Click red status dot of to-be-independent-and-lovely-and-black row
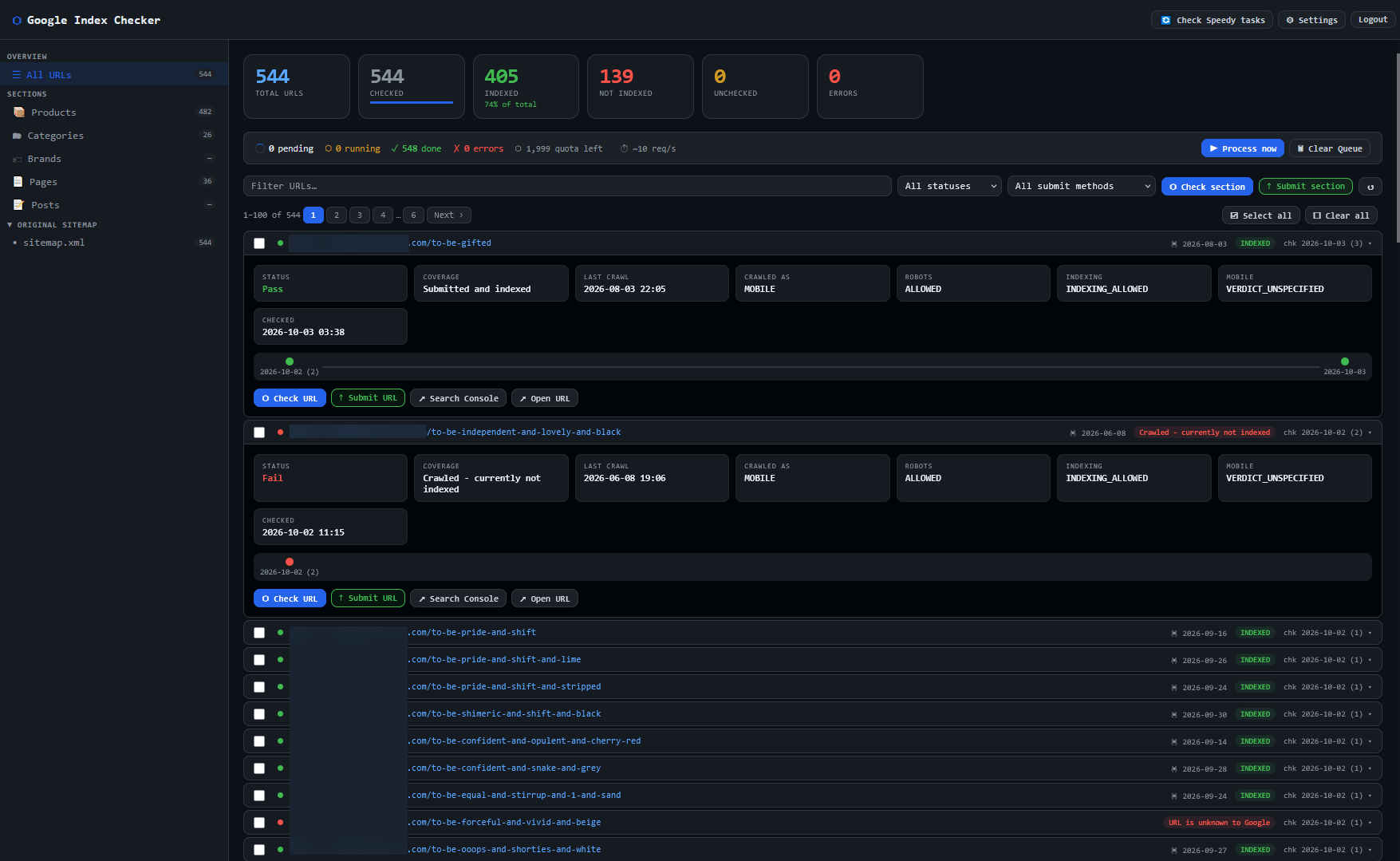The height and width of the screenshot is (861, 1400). [280, 432]
